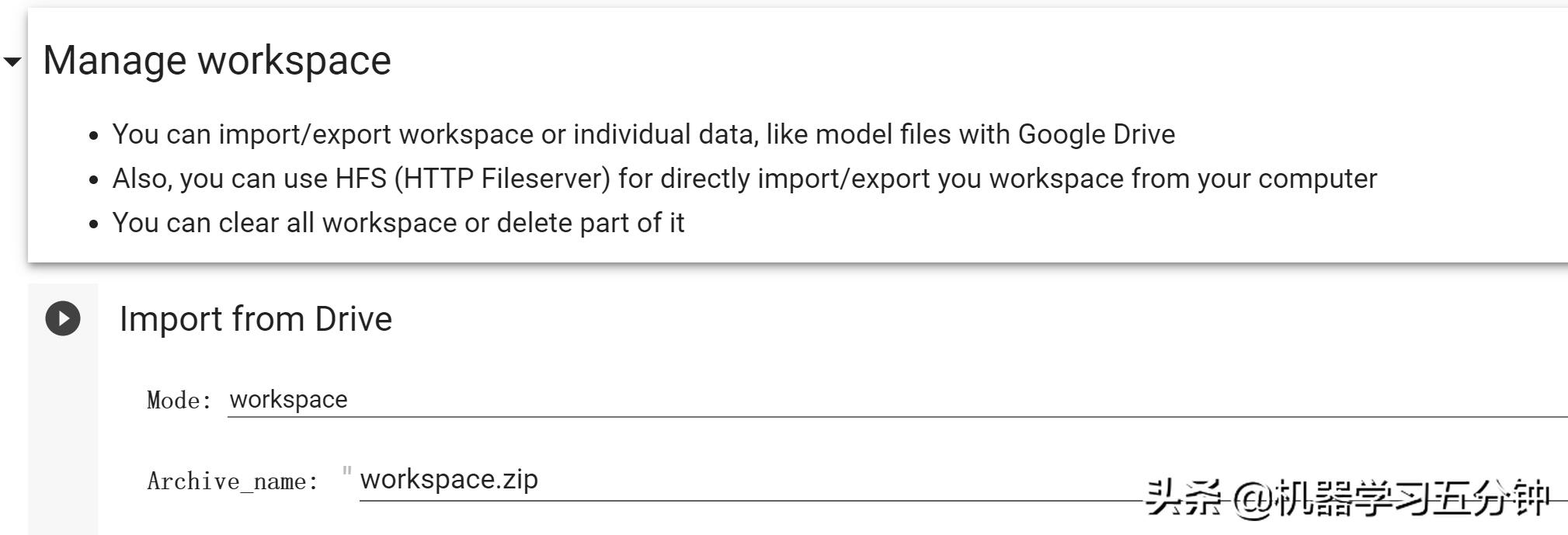1568x535 pixels.
Task: Click the Import from Drive cell title
Action: [256, 319]
